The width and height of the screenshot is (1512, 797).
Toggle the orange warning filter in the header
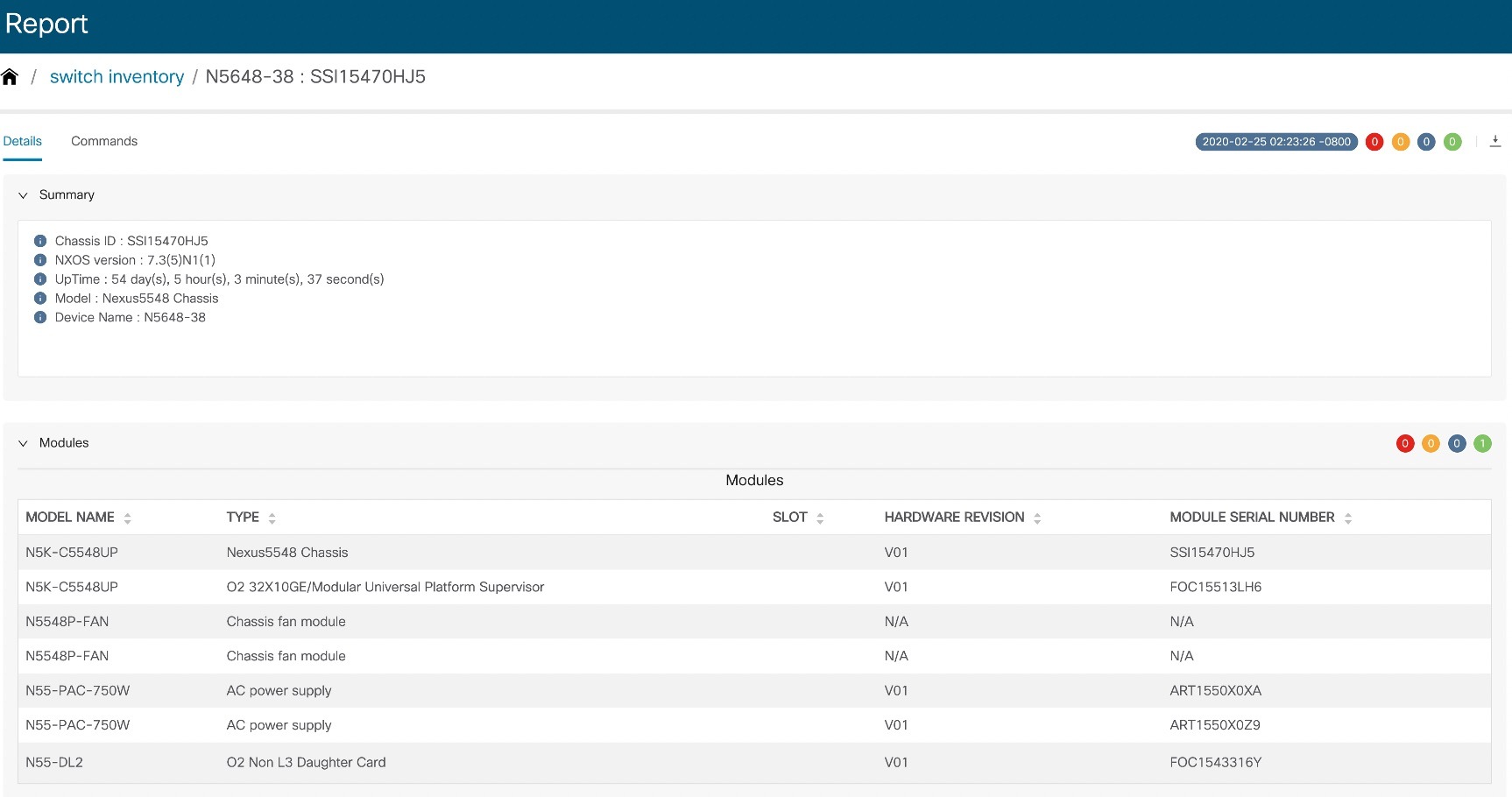[1400, 141]
